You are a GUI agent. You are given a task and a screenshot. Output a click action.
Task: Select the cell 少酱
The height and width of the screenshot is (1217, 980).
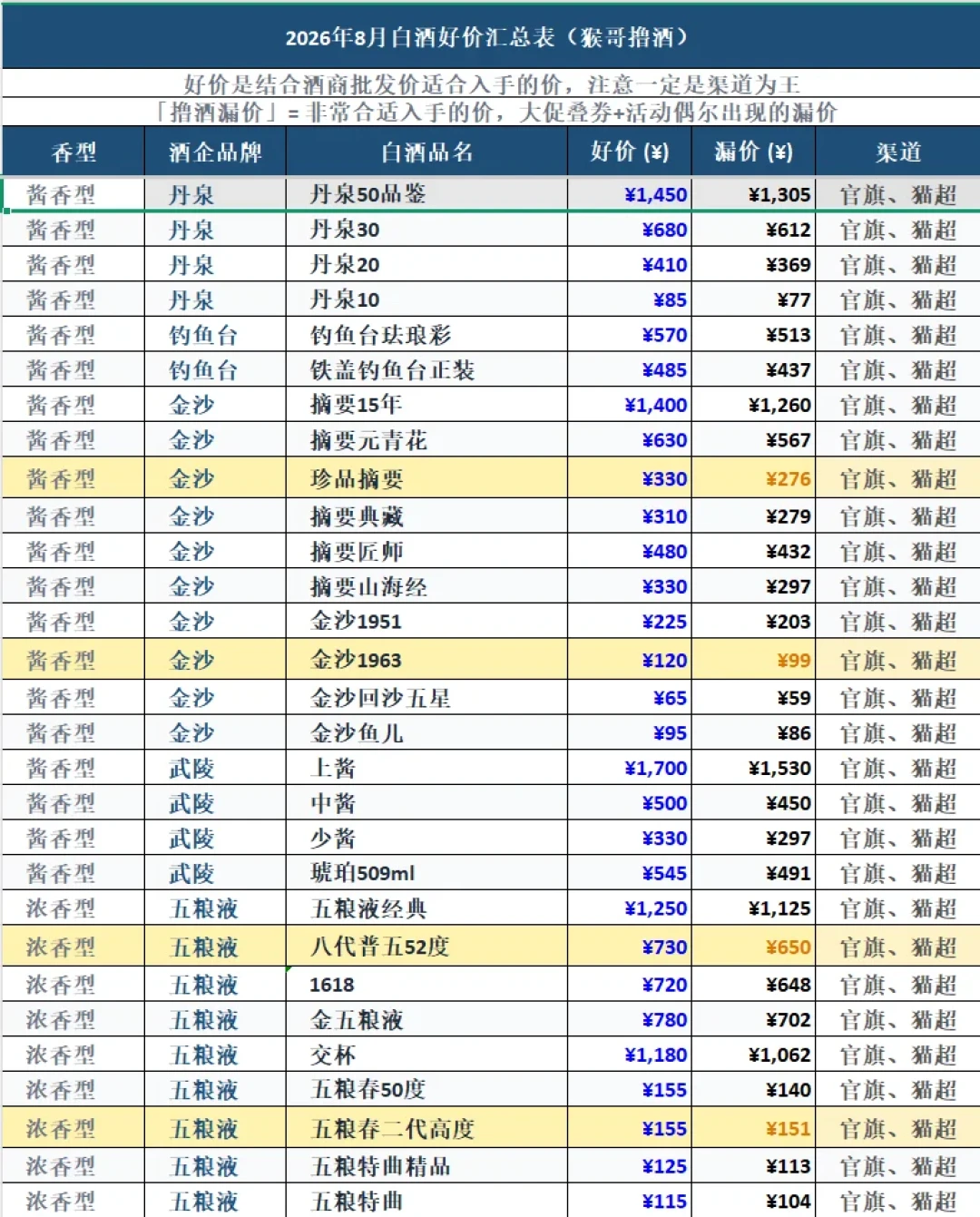[426, 839]
